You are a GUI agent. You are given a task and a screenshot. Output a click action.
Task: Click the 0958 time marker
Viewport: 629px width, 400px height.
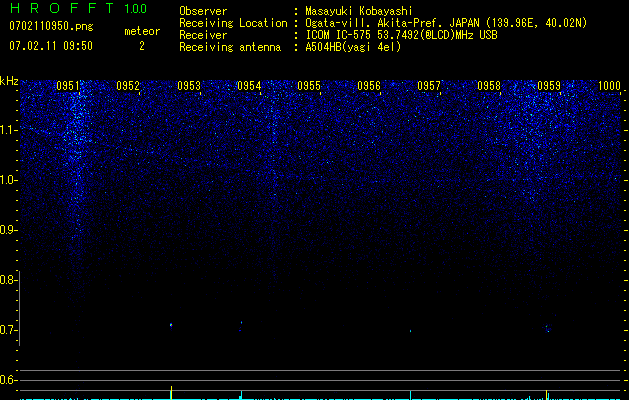pos(489,86)
